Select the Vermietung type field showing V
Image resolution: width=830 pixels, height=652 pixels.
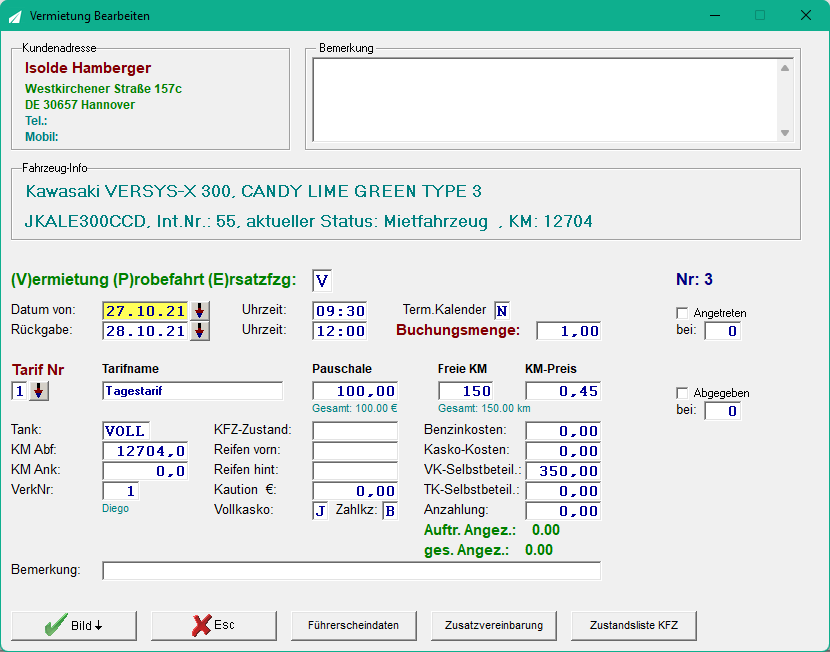(322, 280)
